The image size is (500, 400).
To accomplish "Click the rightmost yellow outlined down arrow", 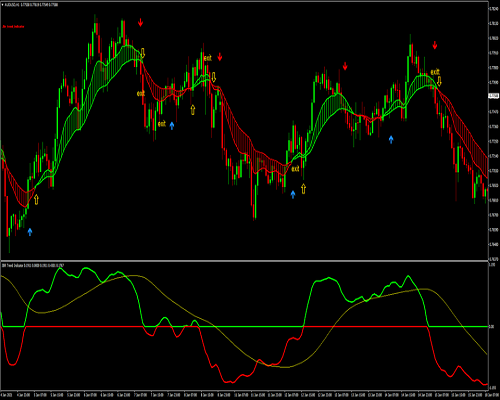I will click(439, 81).
